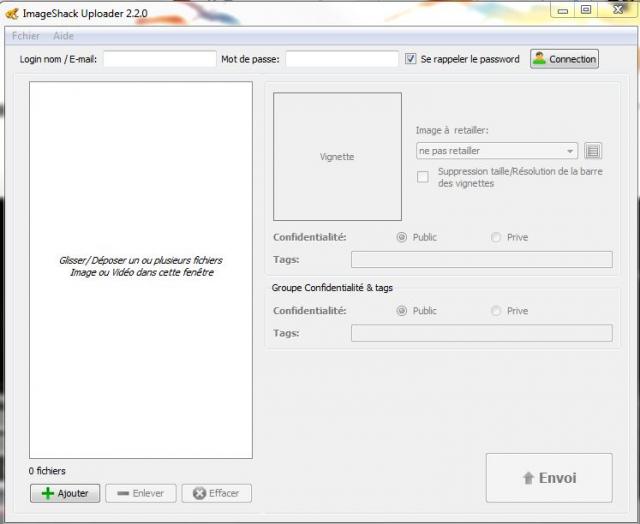Click the file drop area with Glisser/Déposer text

pyautogui.click(x=141, y=270)
